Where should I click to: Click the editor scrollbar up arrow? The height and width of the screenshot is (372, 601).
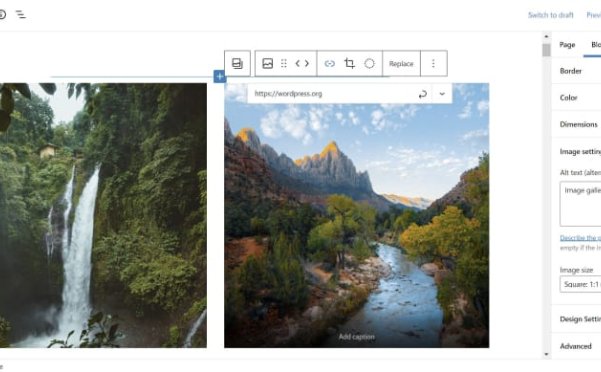[x=546, y=36]
